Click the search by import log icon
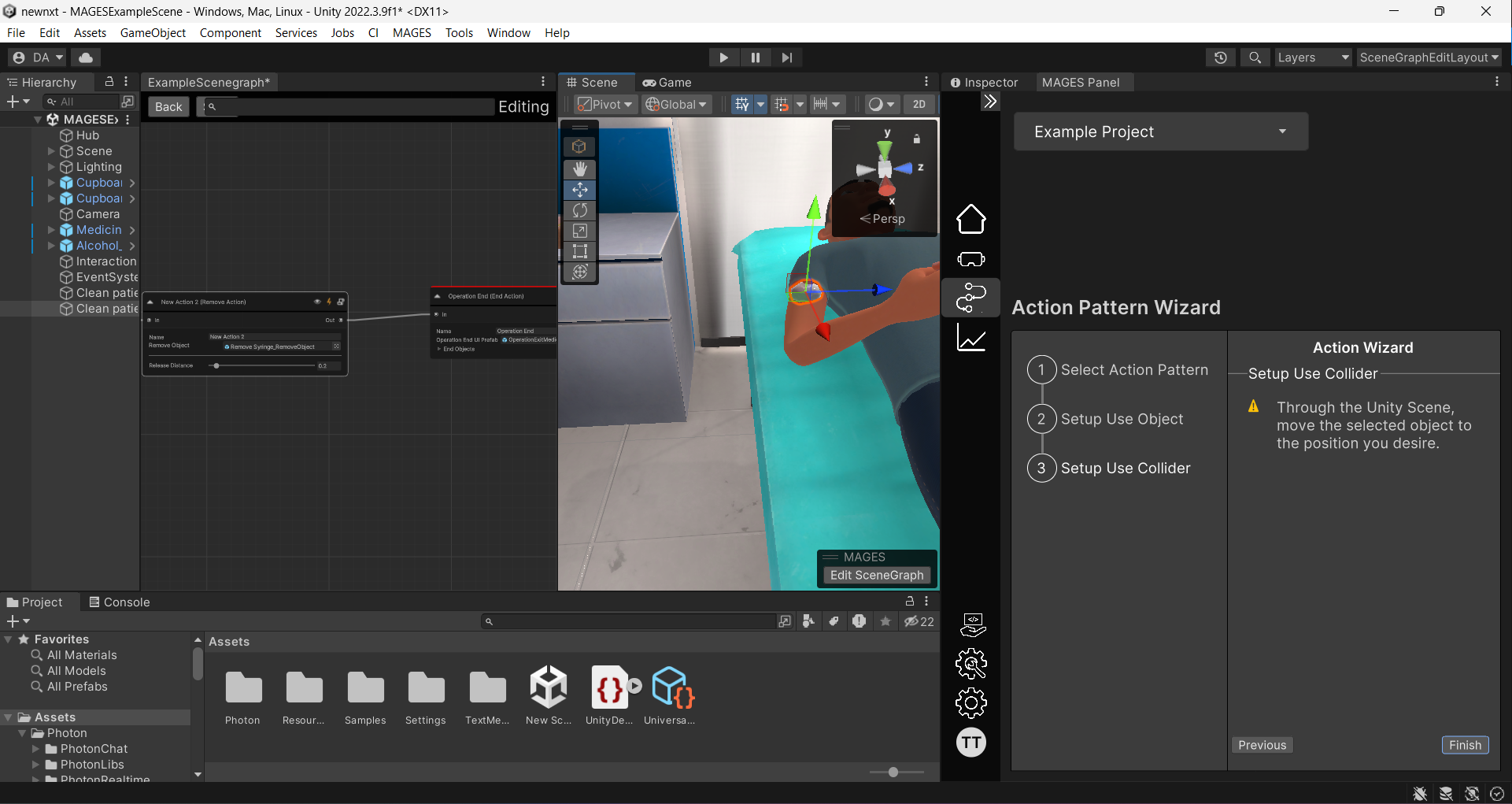 pyautogui.click(x=859, y=621)
